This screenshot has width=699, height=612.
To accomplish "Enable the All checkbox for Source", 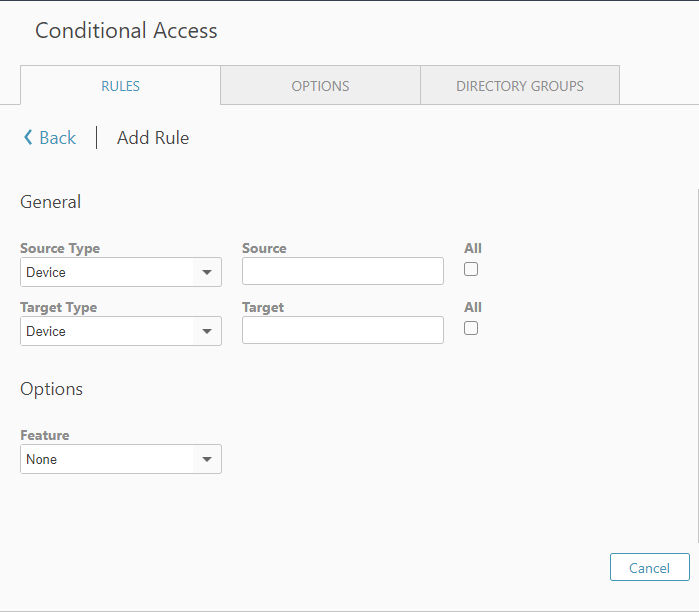I will click(x=471, y=269).
